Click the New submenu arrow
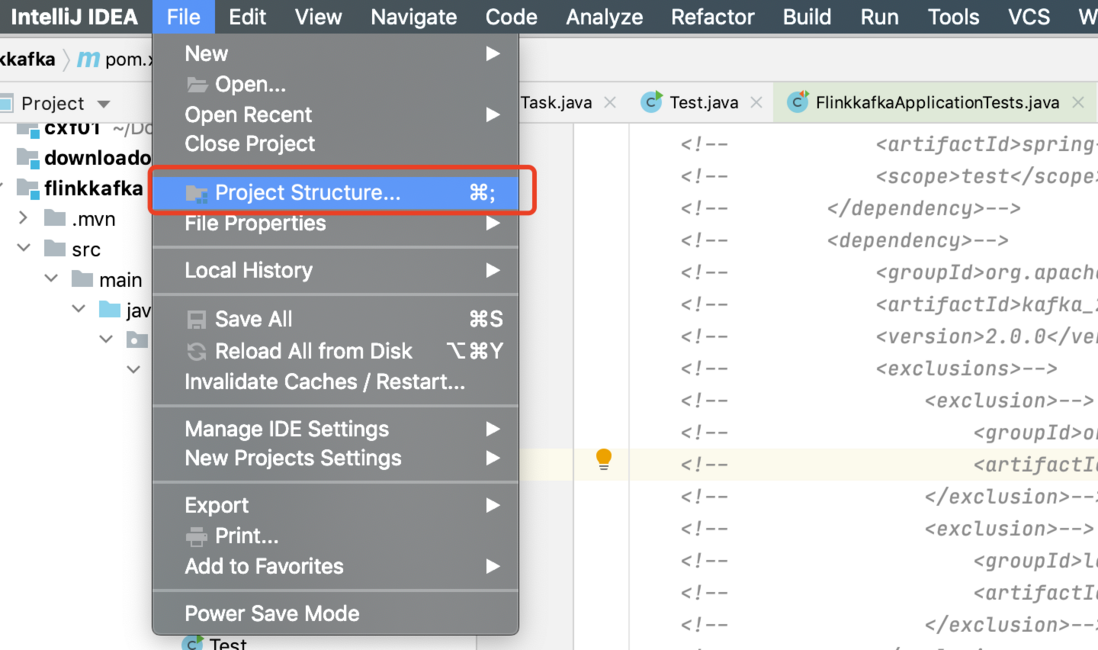 point(493,54)
